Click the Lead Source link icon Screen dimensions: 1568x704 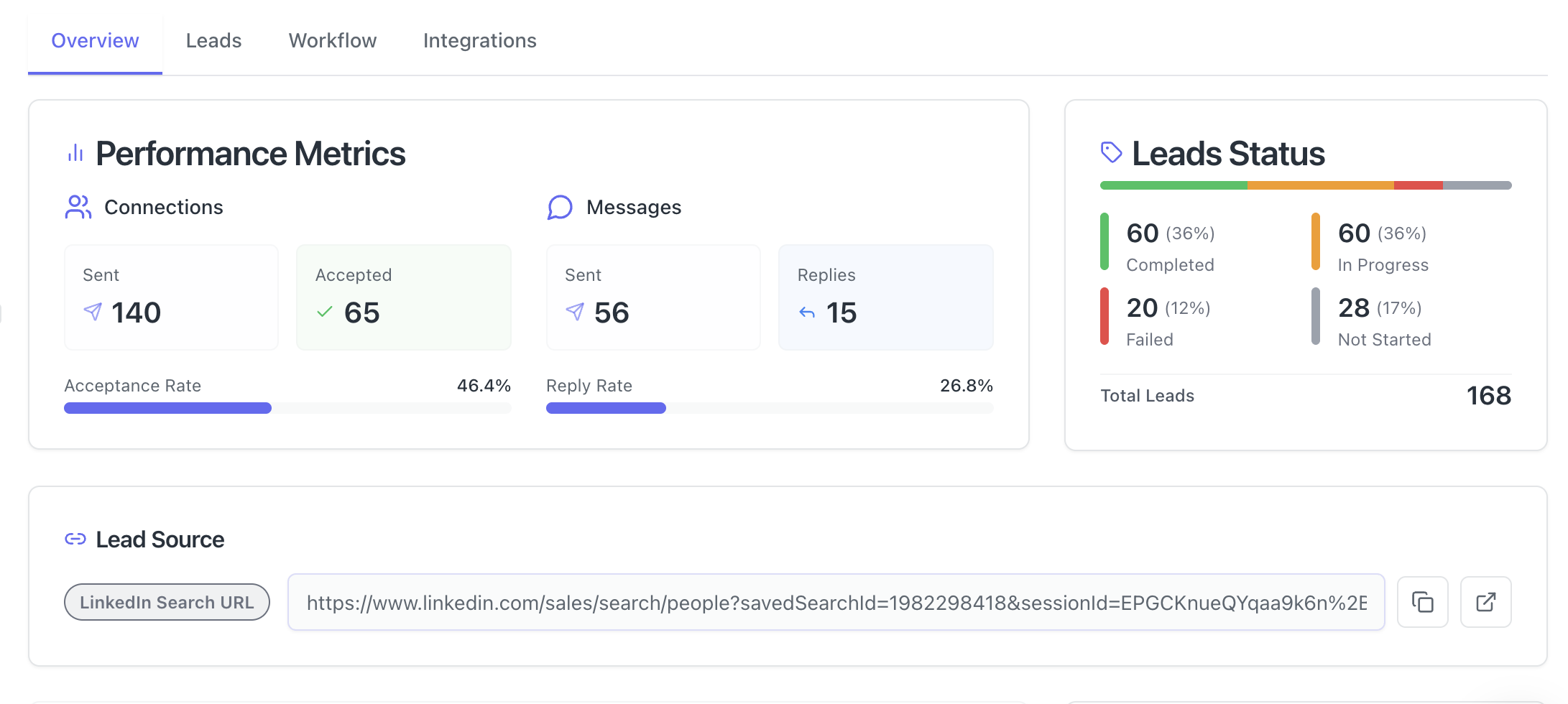click(75, 539)
